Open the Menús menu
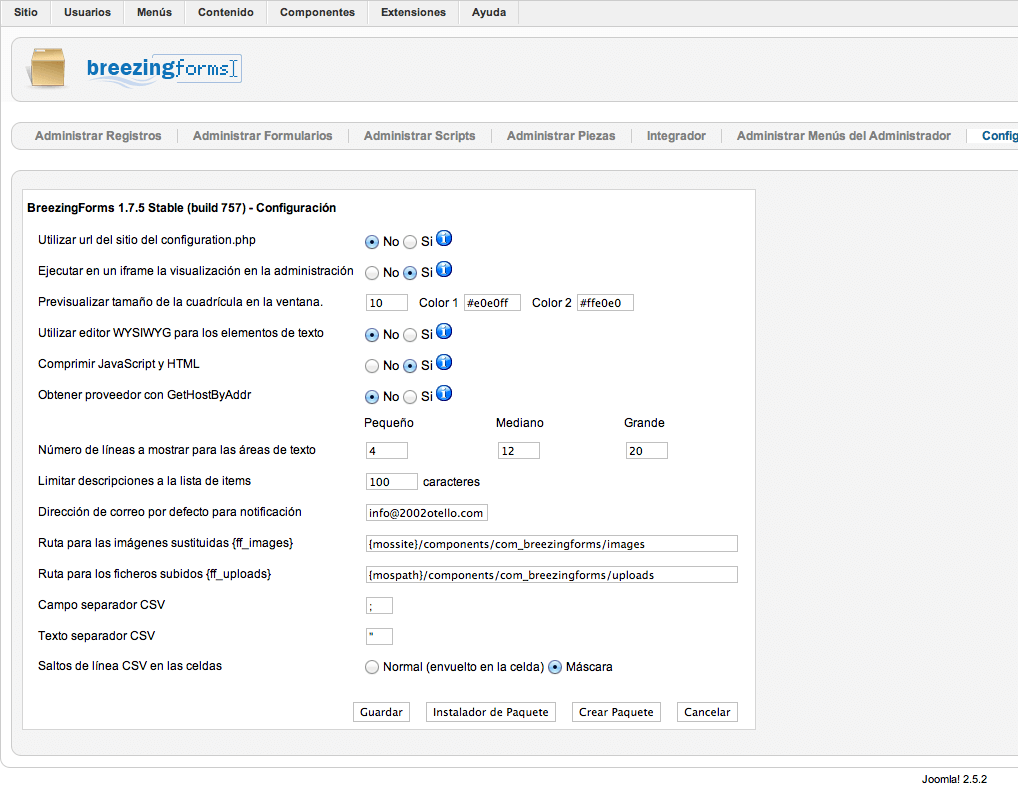Screen dimensions: 1018x796 tap(155, 12)
